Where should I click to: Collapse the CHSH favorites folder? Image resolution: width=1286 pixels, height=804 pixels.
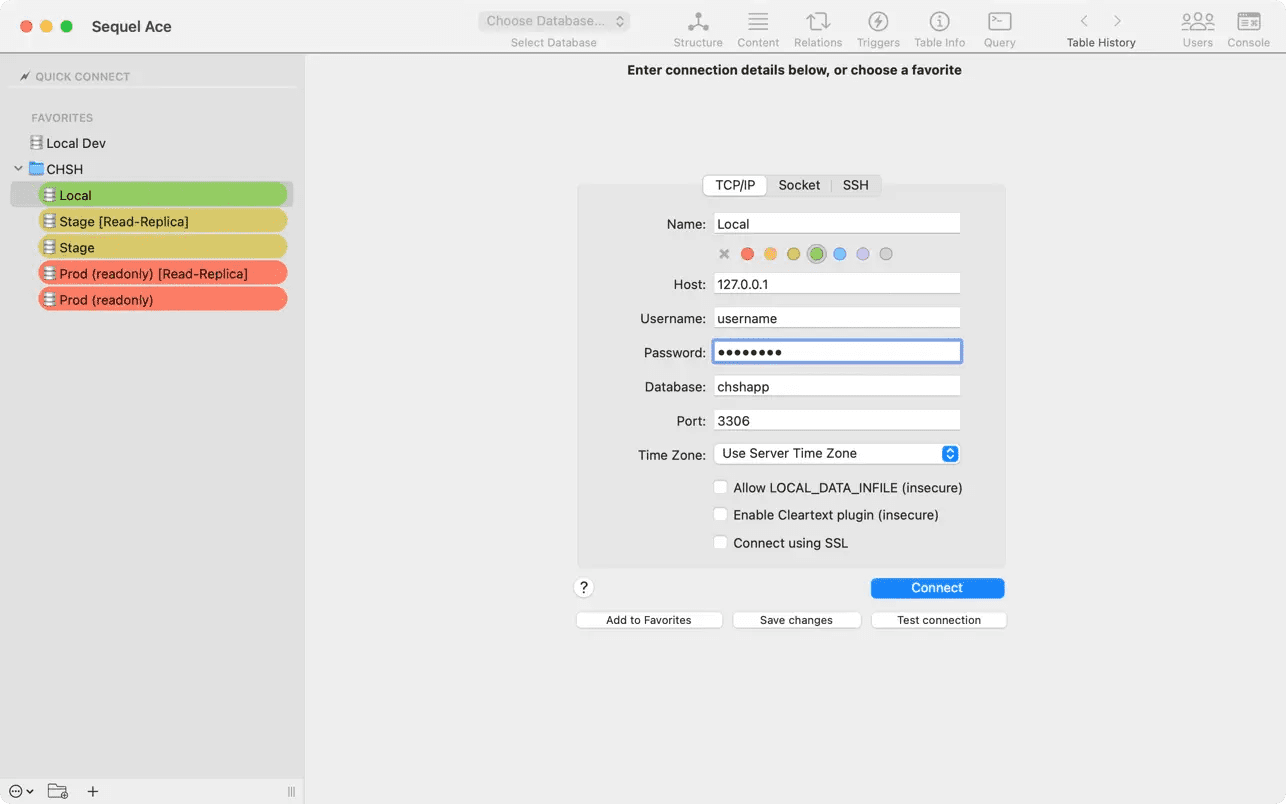point(18,169)
